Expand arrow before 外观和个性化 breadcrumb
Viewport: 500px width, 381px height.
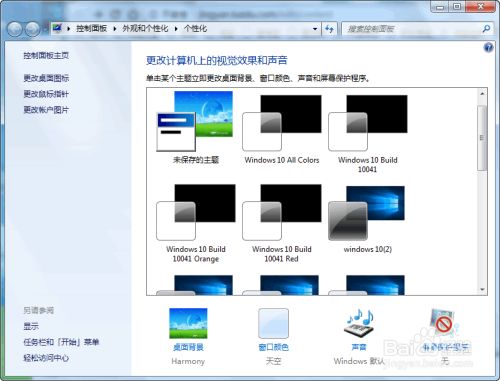coord(115,29)
